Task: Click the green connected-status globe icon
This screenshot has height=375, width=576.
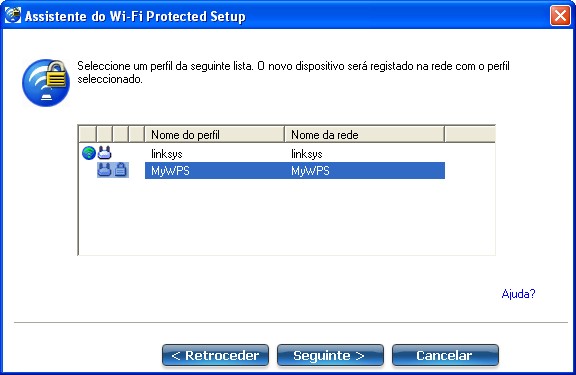Action: coord(89,153)
